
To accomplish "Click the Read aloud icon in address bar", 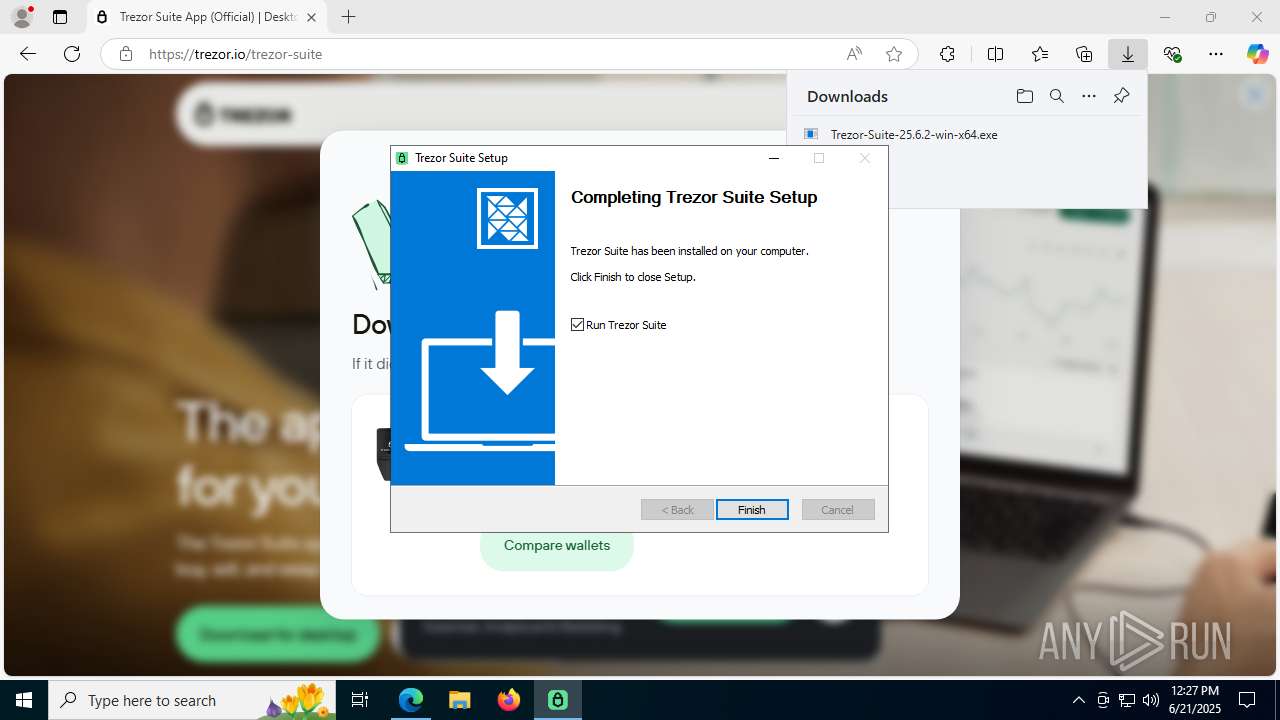I will pyautogui.click(x=854, y=54).
